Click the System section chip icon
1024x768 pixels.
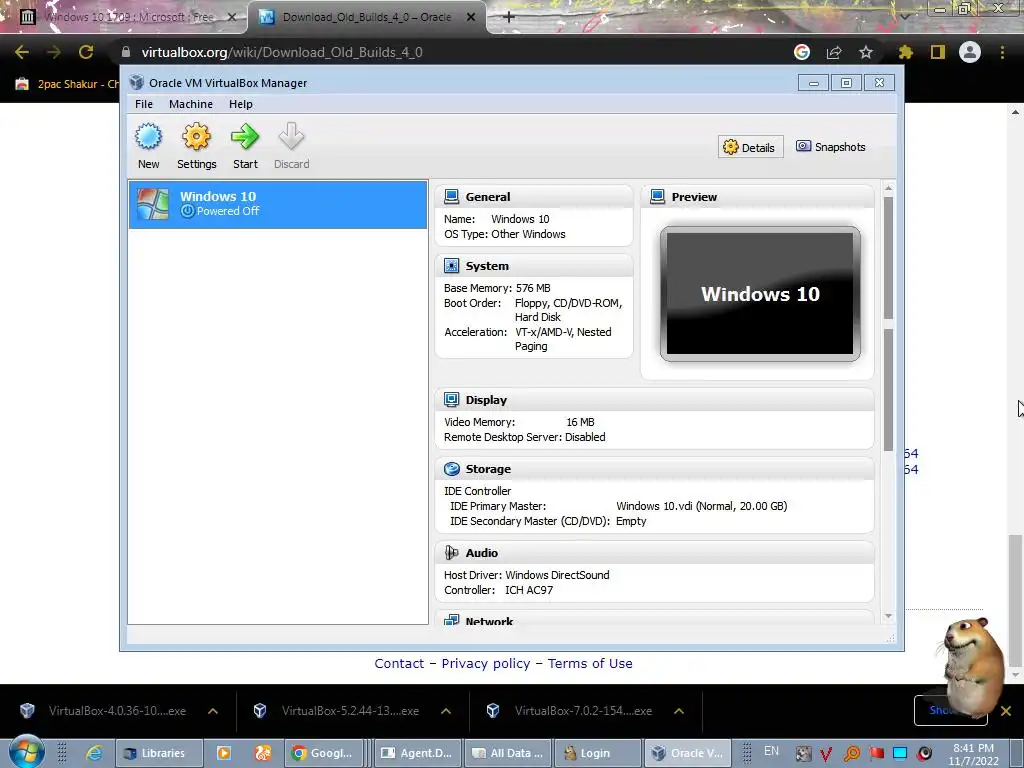451,266
